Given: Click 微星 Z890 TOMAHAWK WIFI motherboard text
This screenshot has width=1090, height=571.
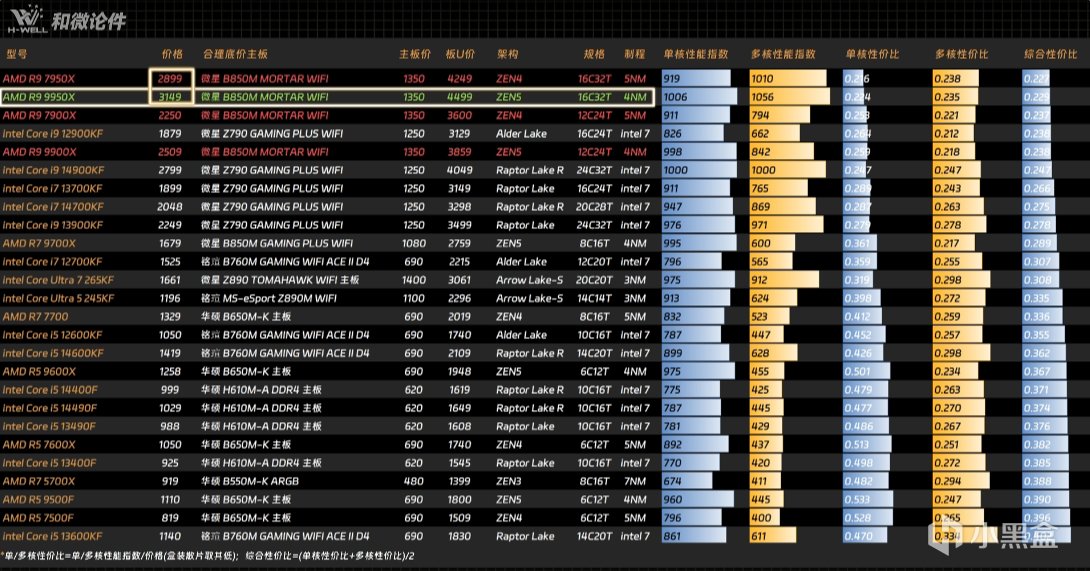Looking at the screenshot, I should [279, 280].
